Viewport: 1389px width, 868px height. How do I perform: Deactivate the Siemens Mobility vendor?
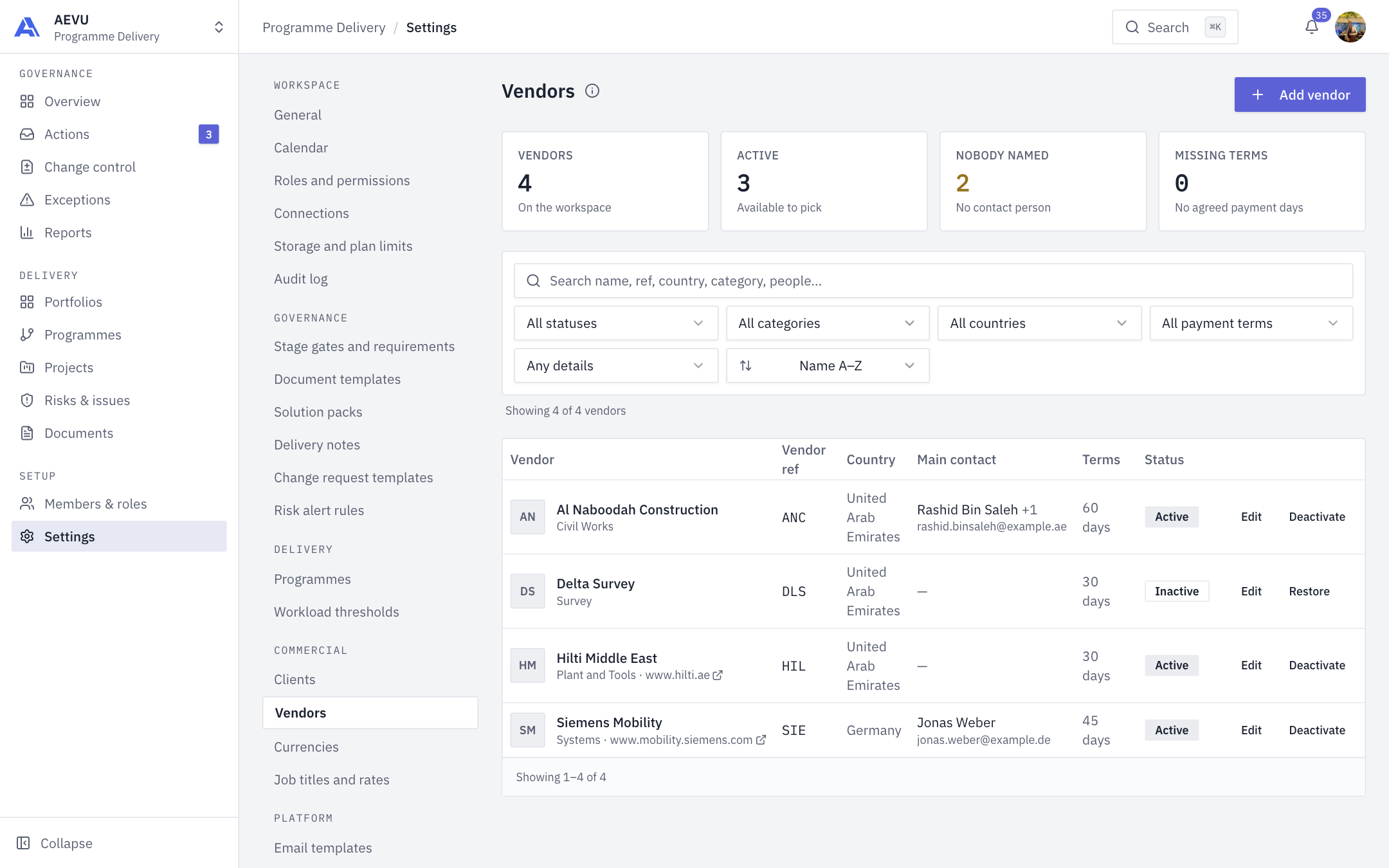[x=1316, y=730]
